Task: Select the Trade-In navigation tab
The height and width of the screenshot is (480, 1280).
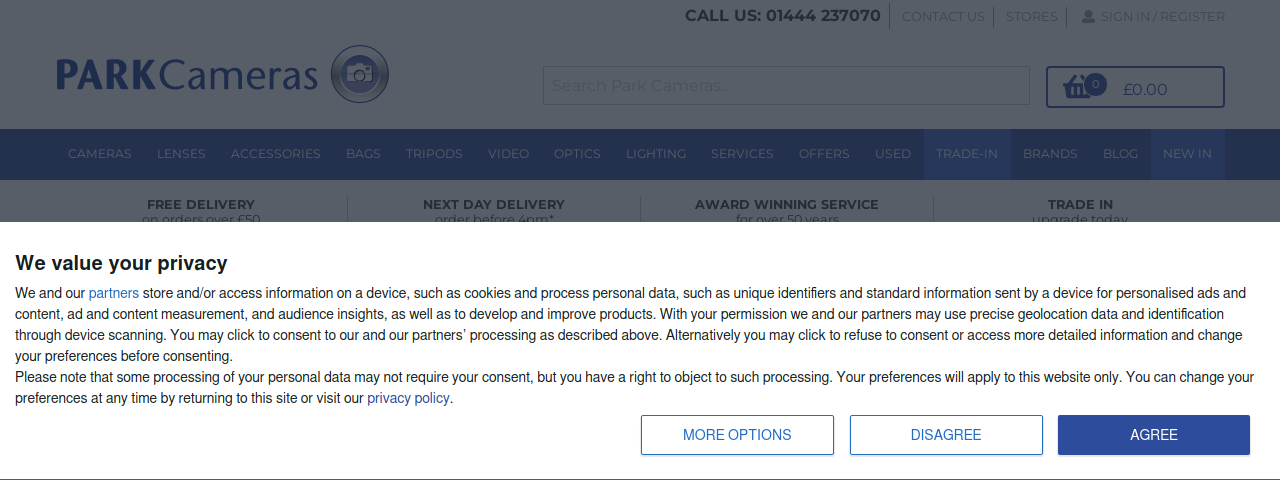Action: click(967, 154)
